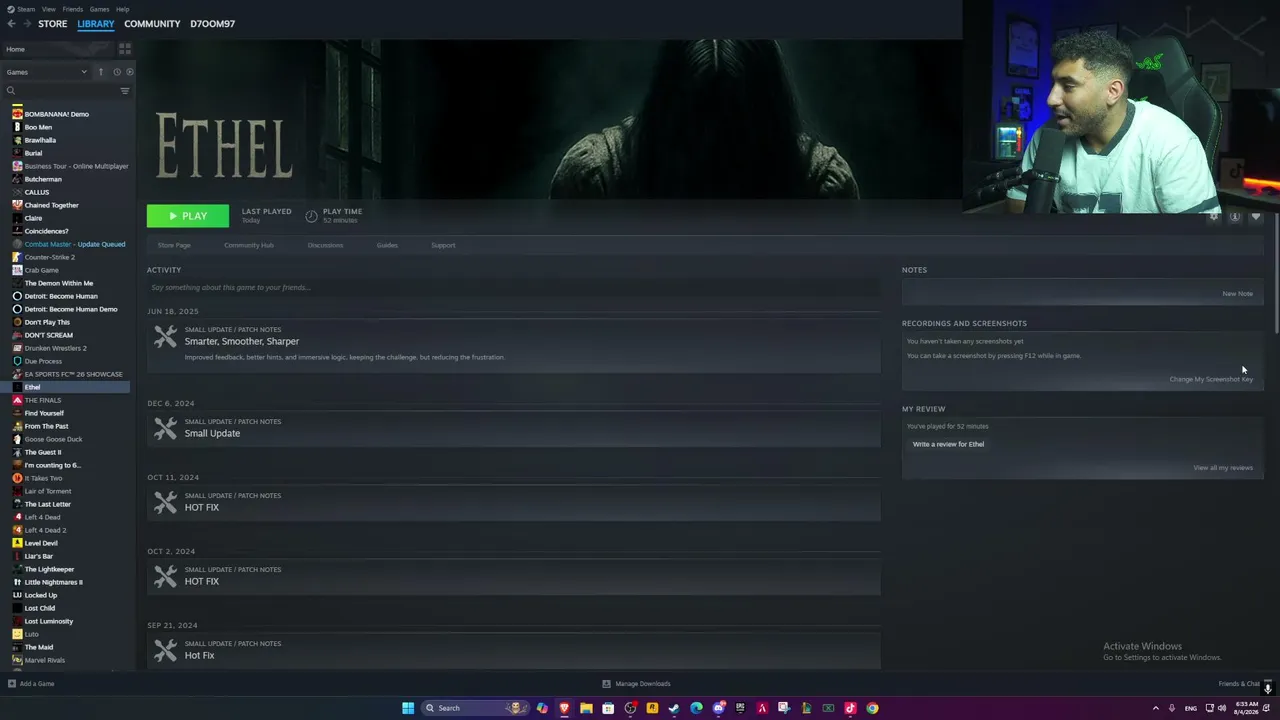This screenshot has height=720, width=1280.
Task: Open advanced filter options in sidebar
Action: coord(125,91)
